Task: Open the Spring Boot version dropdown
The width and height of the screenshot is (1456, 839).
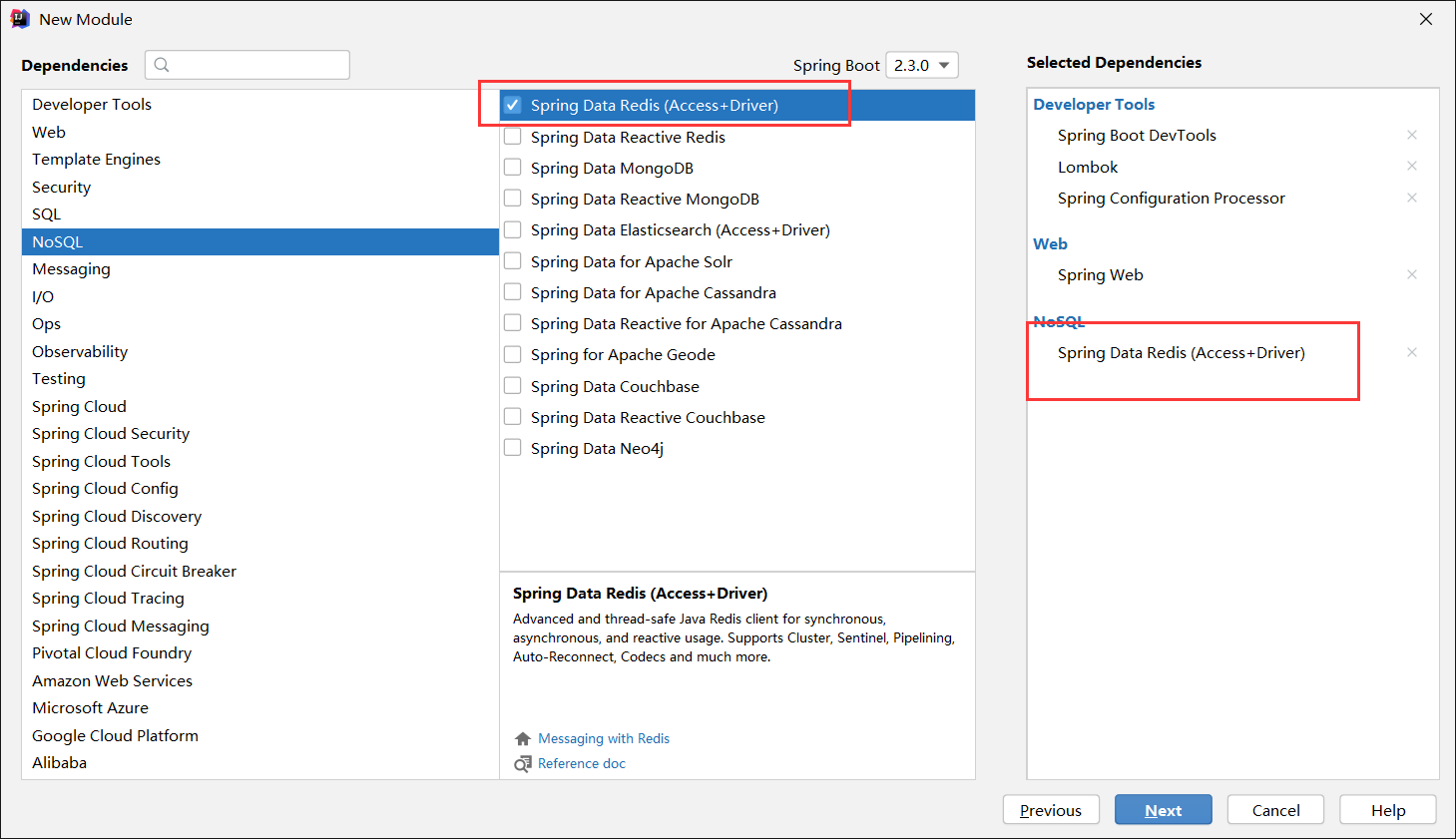Action: [x=922, y=65]
